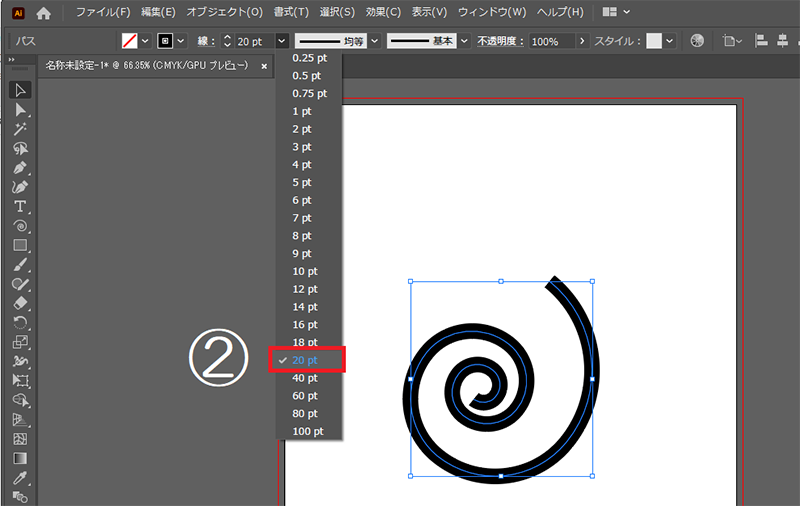Choose 20 pt checked stroke weight
The image size is (800, 506).
305,360
